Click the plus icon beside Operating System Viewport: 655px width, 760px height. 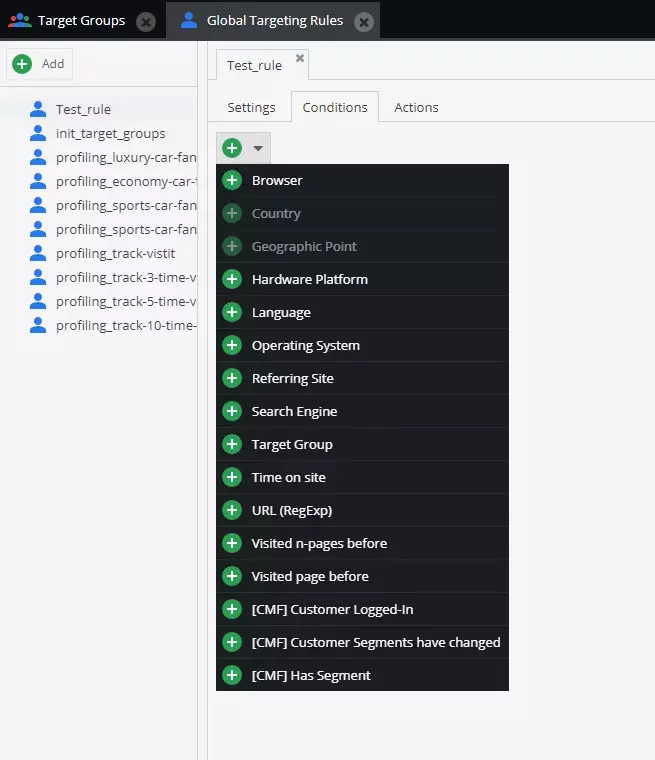pyautogui.click(x=232, y=345)
